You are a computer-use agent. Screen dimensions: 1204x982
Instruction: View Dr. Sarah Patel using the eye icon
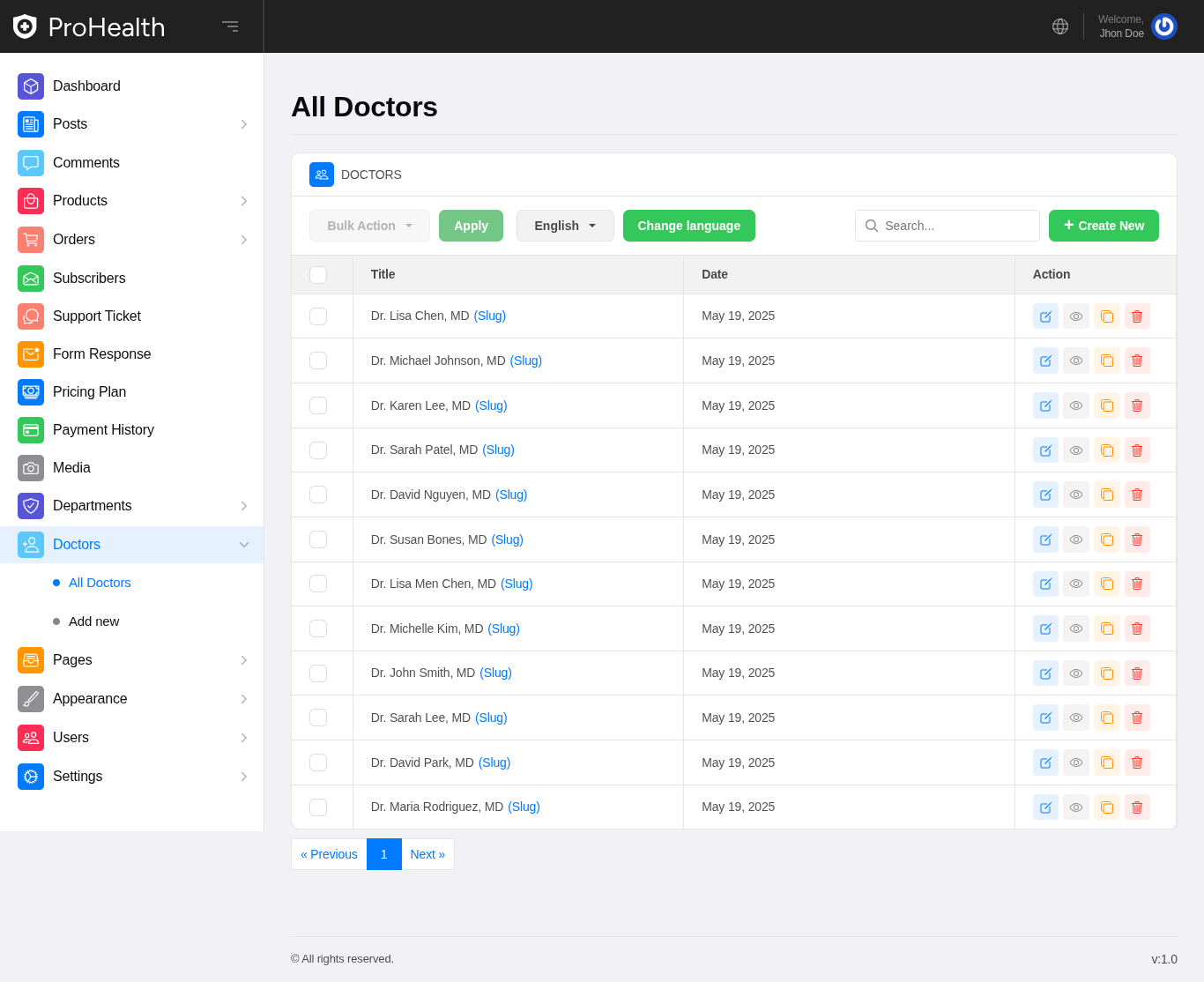pyautogui.click(x=1076, y=450)
